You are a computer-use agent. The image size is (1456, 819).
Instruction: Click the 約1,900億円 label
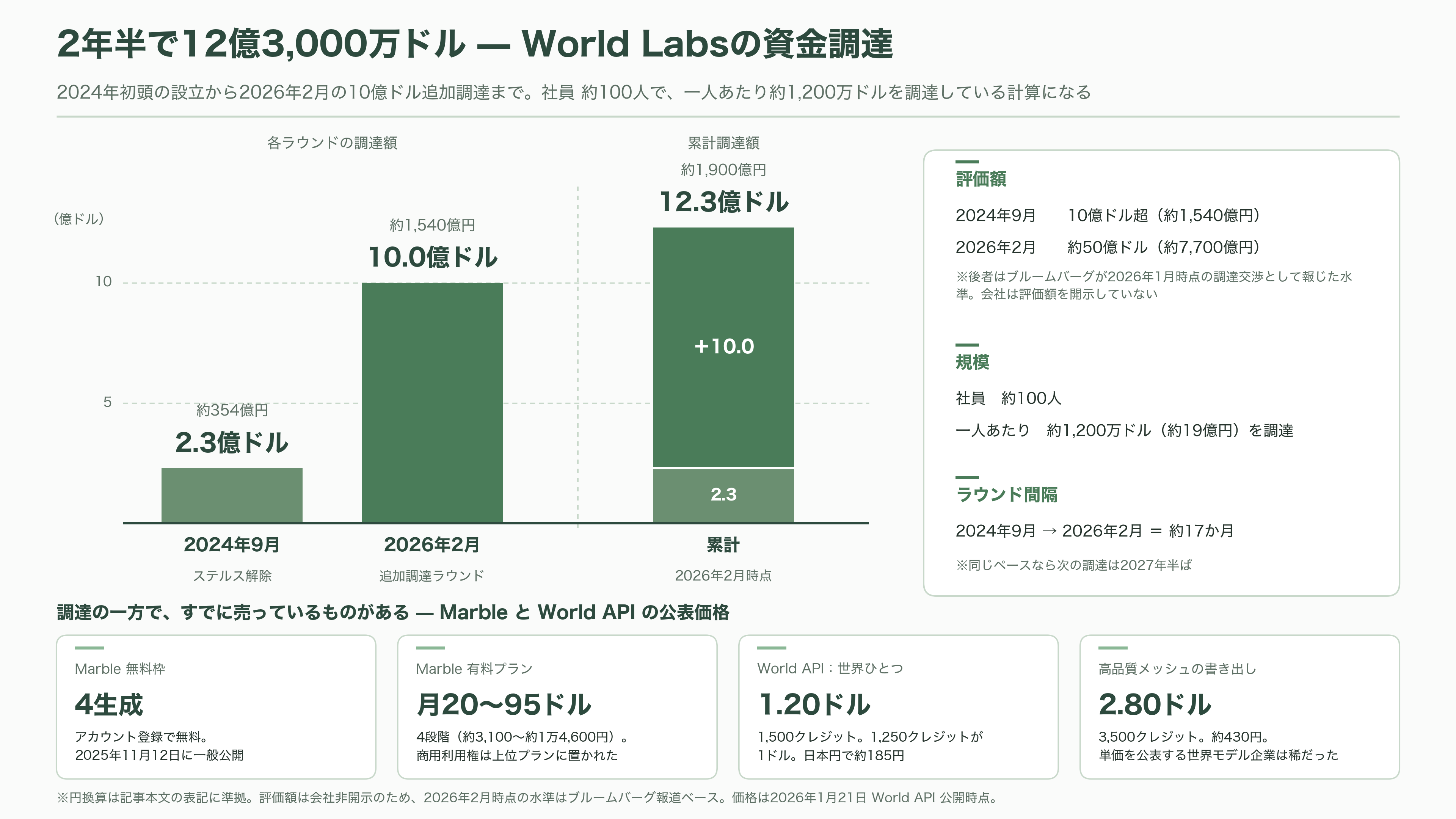723,170
